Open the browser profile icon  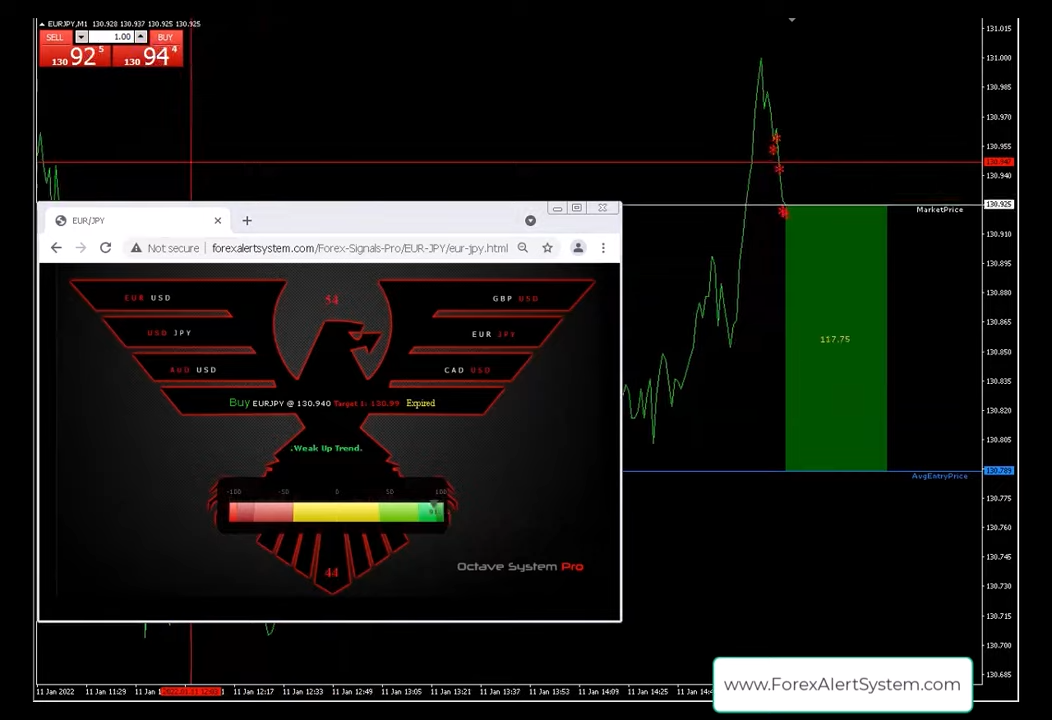tap(578, 248)
